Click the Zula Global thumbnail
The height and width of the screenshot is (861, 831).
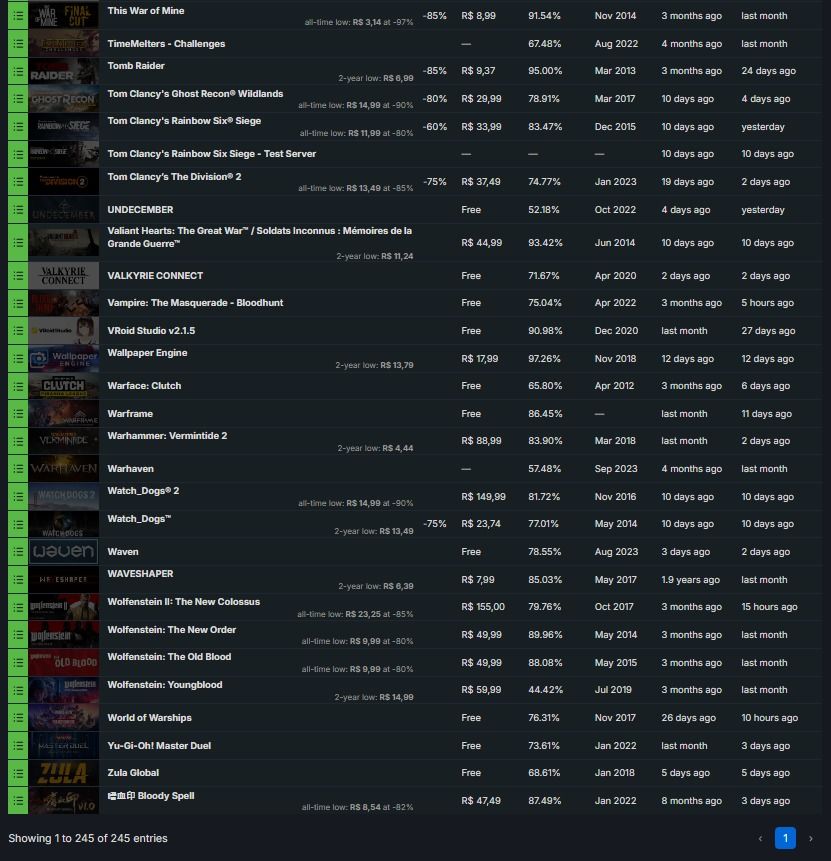pos(64,773)
